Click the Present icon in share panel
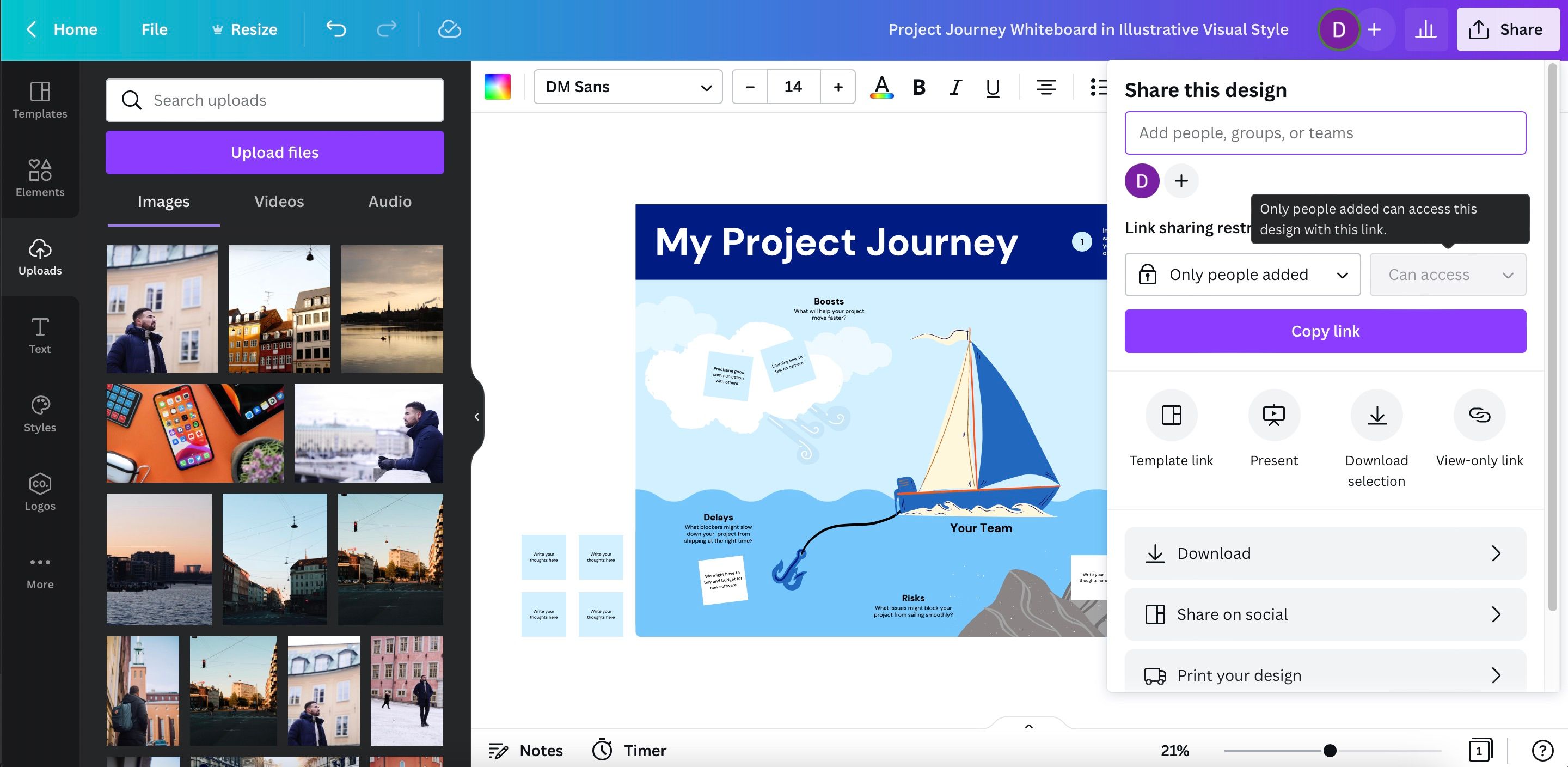 coord(1273,416)
